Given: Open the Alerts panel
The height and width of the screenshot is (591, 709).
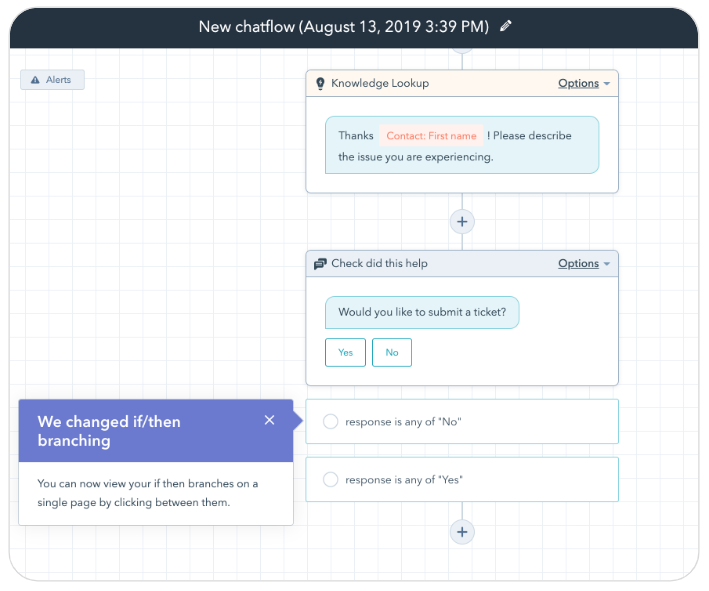Looking at the screenshot, I should 53,80.
